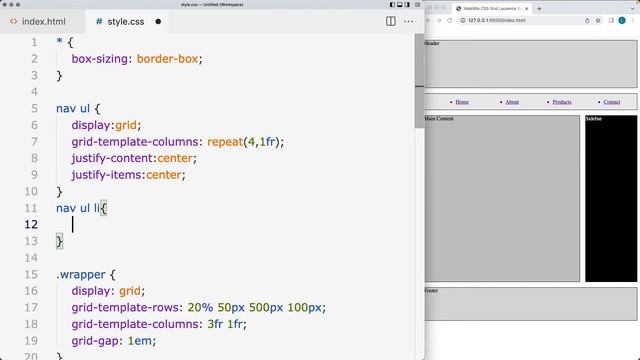This screenshot has height=360, width=640.
Task: Click the CSS hash icon on the style.css tab
Action: click(x=99, y=21)
